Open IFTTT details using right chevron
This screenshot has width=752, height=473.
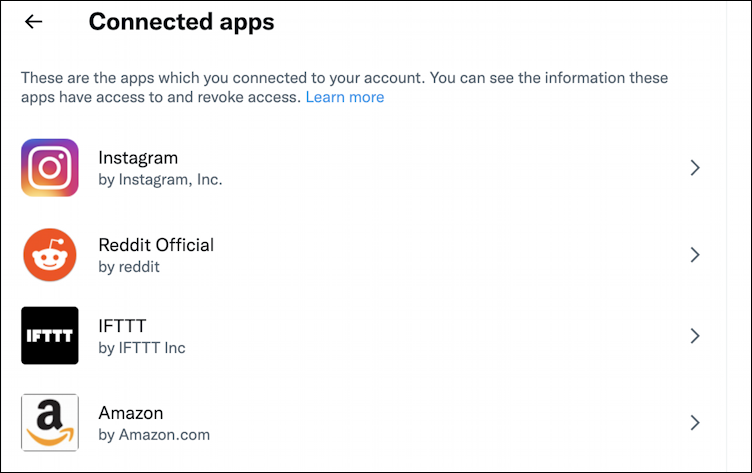pyautogui.click(x=695, y=336)
